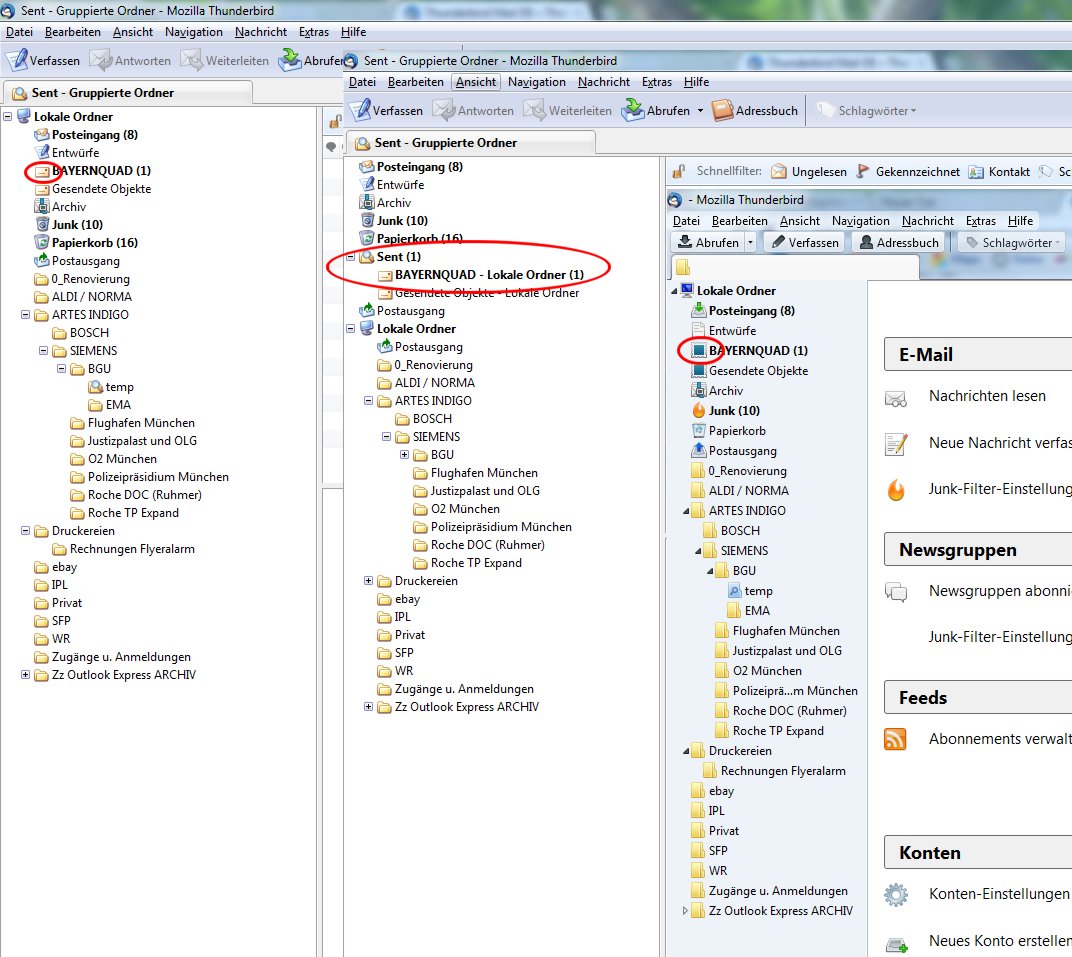Toggle pin icon before Schnellfilter label
1072x957 pixels.
pyautogui.click(x=679, y=172)
